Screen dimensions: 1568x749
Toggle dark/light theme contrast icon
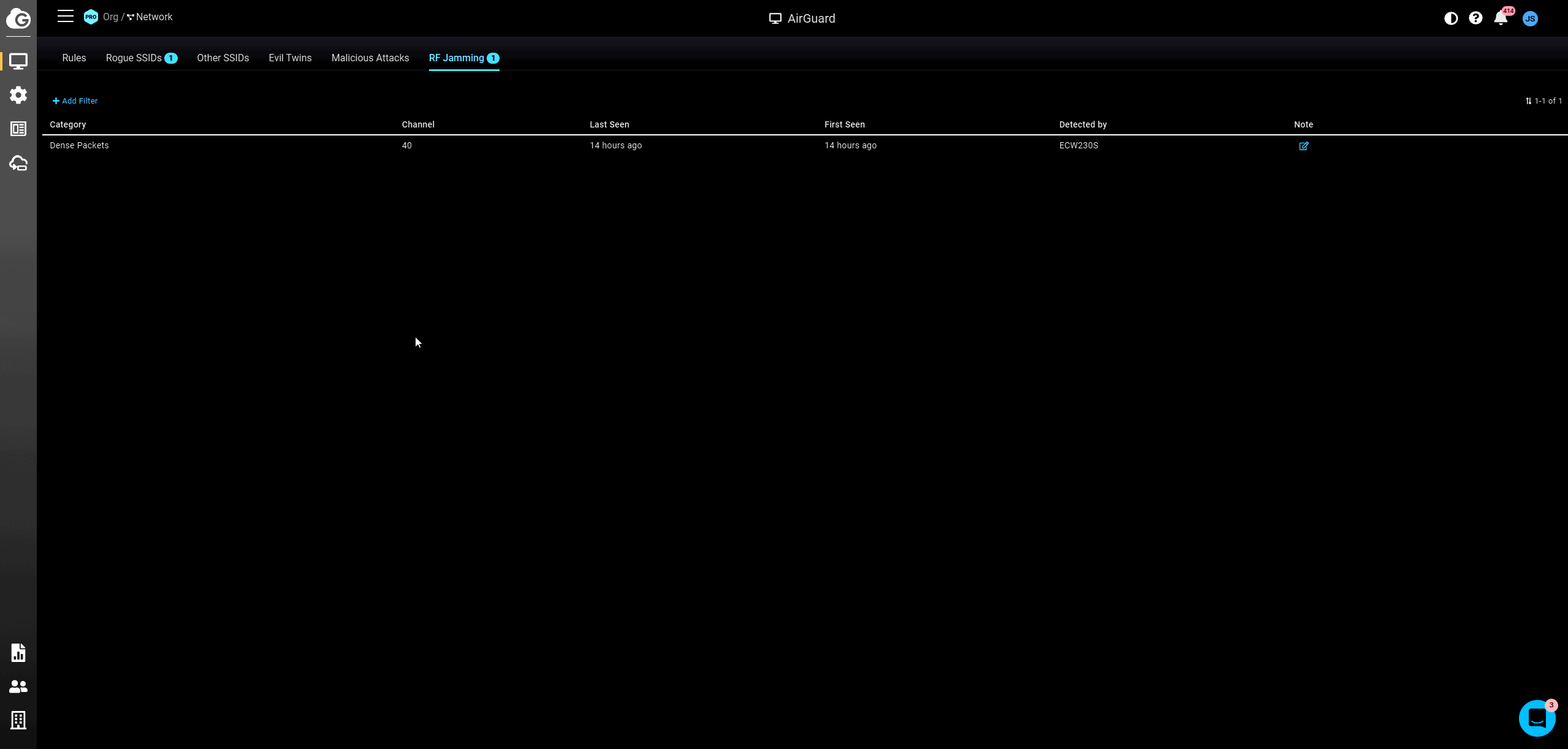(x=1451, y=18)
